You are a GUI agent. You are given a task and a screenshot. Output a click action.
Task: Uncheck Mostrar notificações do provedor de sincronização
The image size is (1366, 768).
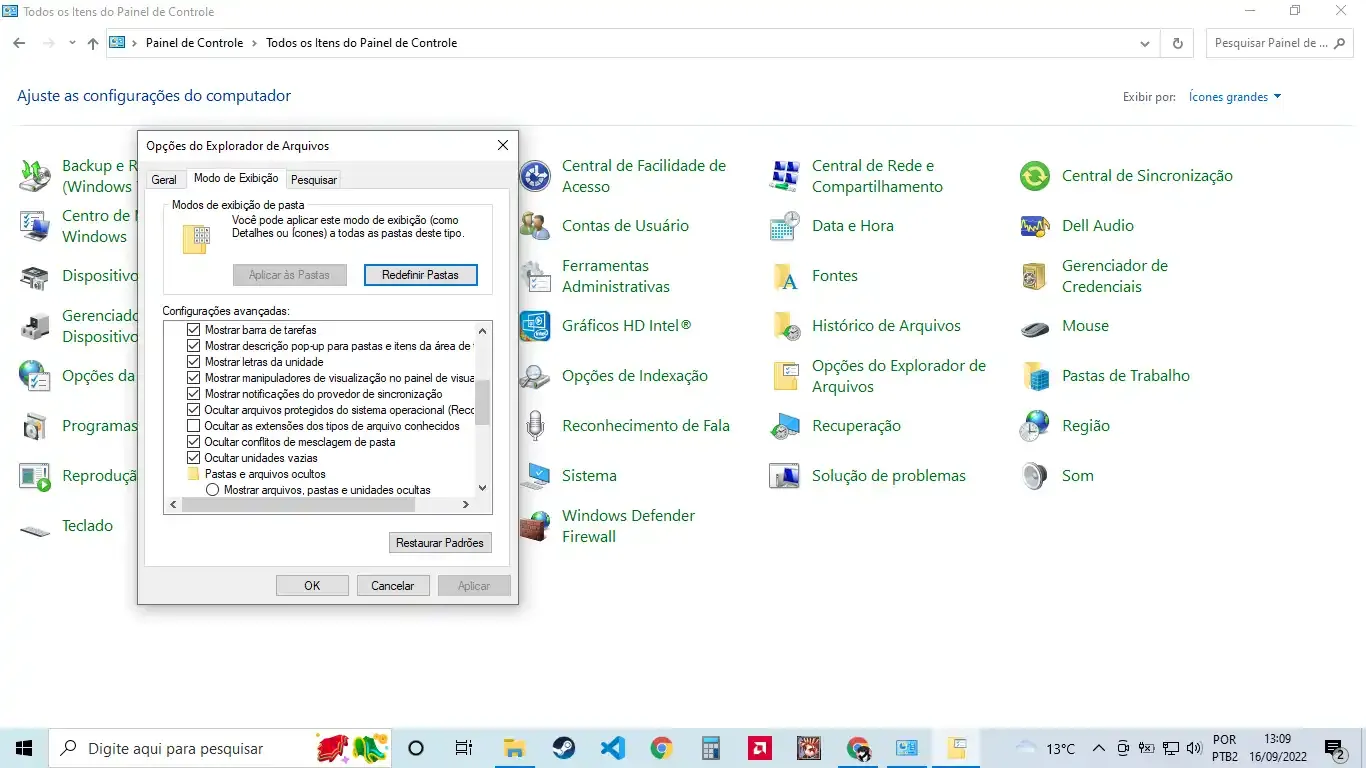(x=194, y=394)
